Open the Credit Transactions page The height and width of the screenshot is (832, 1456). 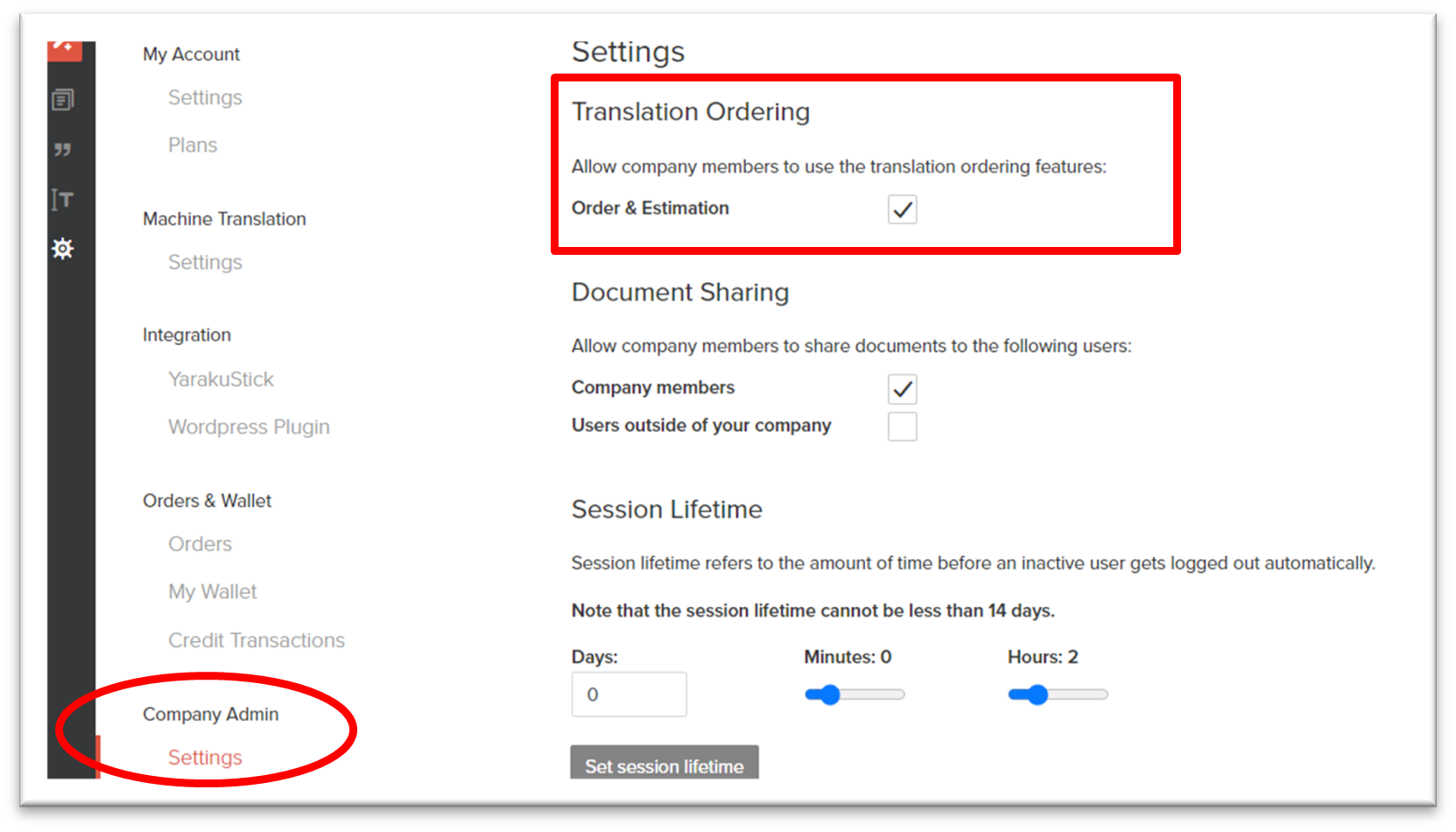coord(257,640)
